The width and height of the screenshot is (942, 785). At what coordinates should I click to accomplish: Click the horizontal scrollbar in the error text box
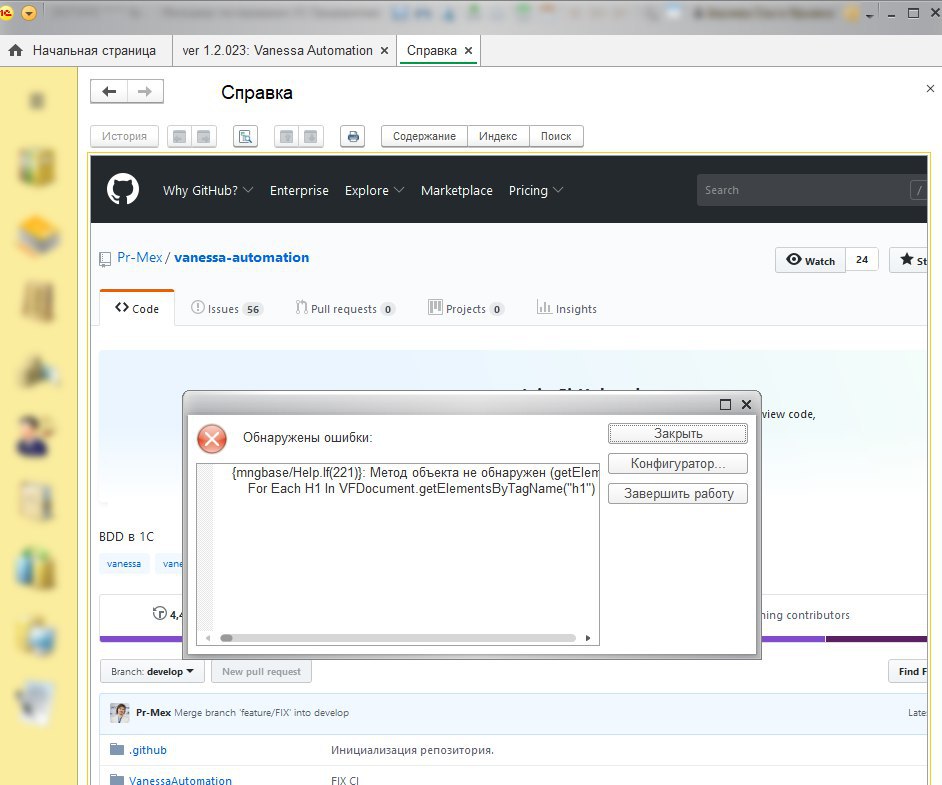click(x=398, y=638)
